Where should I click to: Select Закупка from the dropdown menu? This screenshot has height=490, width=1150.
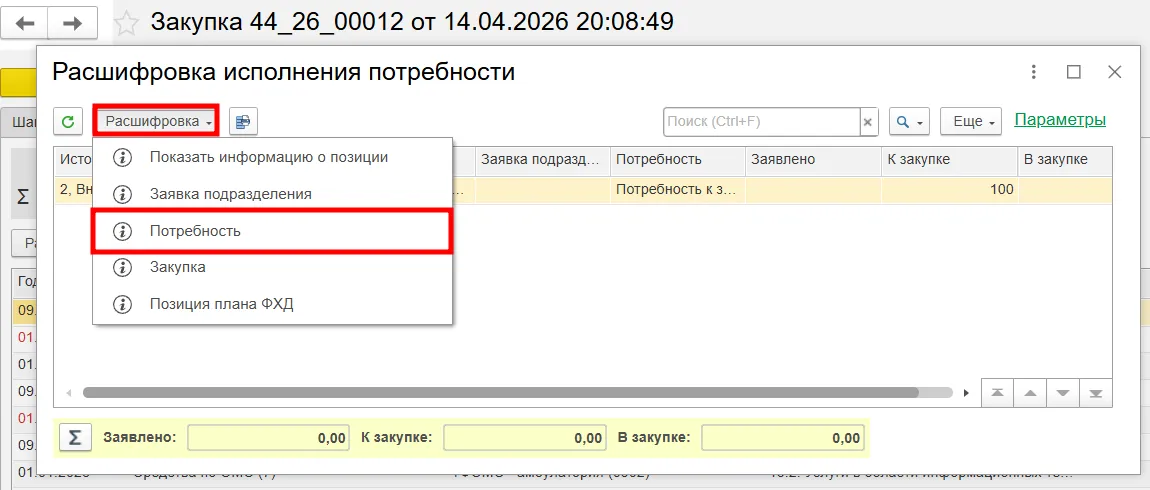click(272, 267)
